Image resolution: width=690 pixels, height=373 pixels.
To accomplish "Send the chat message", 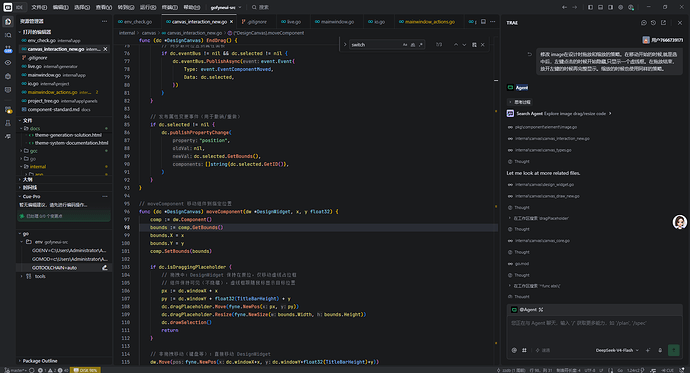I will tap(674, 350).
